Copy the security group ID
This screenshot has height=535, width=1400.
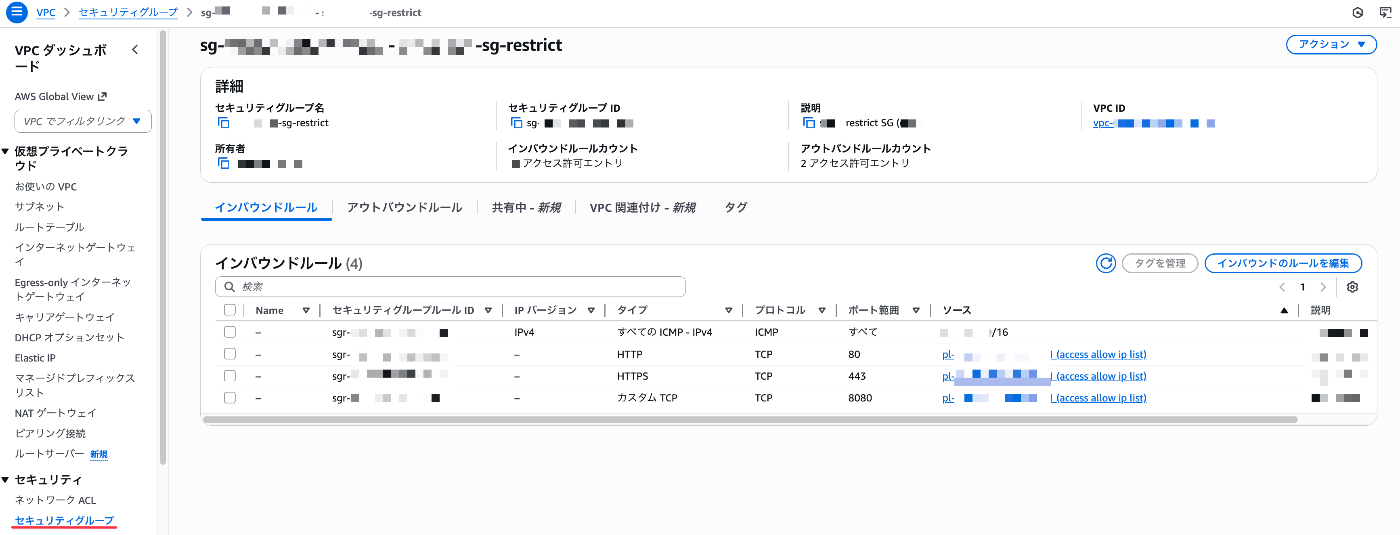(517, 123)
